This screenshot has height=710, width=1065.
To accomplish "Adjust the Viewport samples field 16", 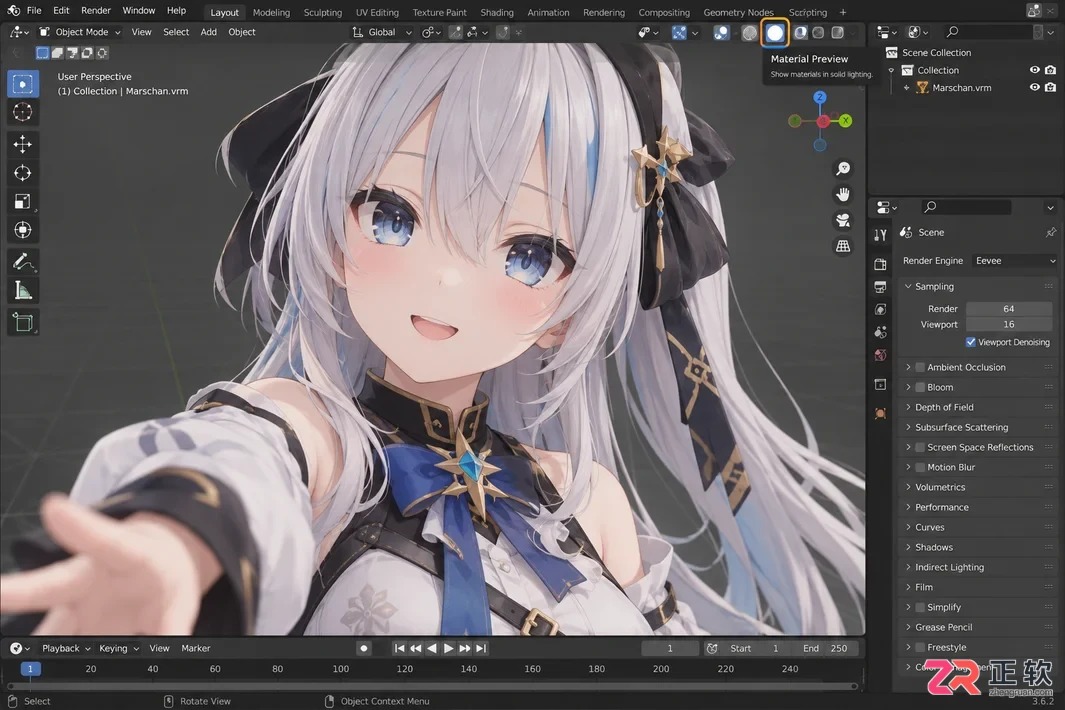I will coord(1009,325).
